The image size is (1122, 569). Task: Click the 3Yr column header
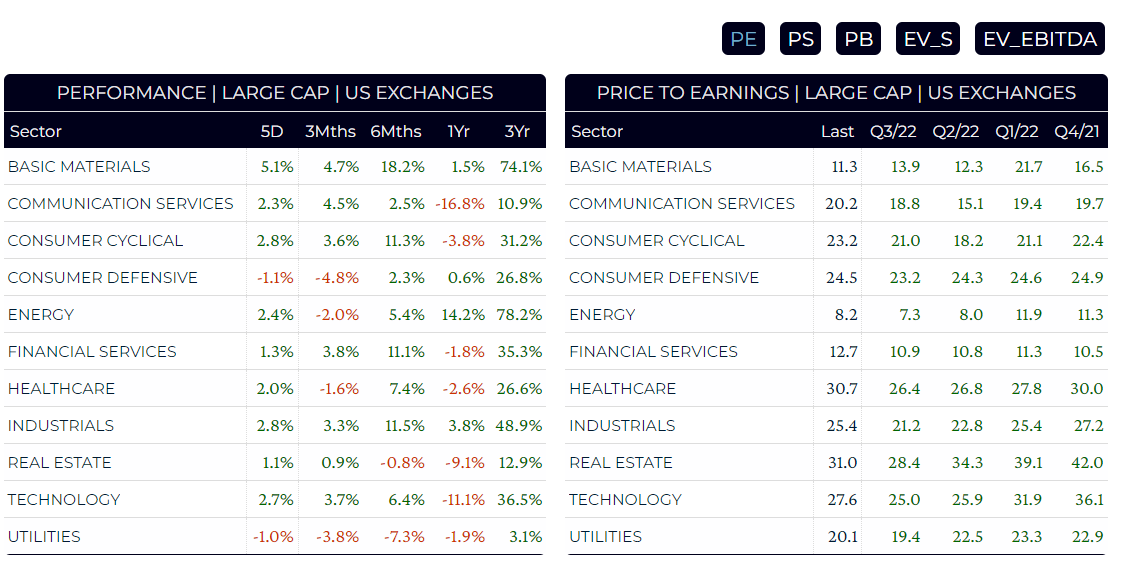pyautogui.click(x=517, y=132)
